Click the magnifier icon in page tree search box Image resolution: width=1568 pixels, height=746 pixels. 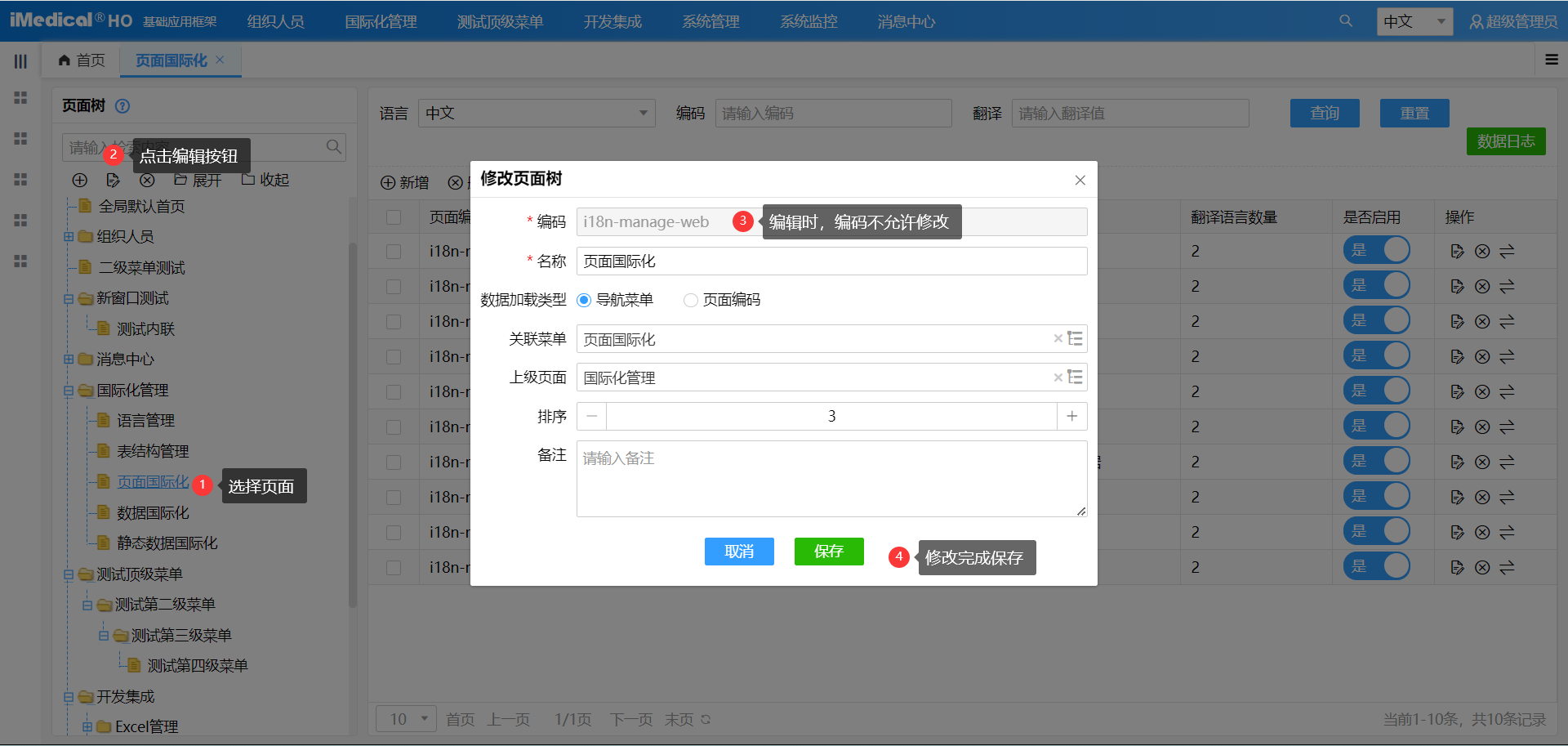[333, 146]
